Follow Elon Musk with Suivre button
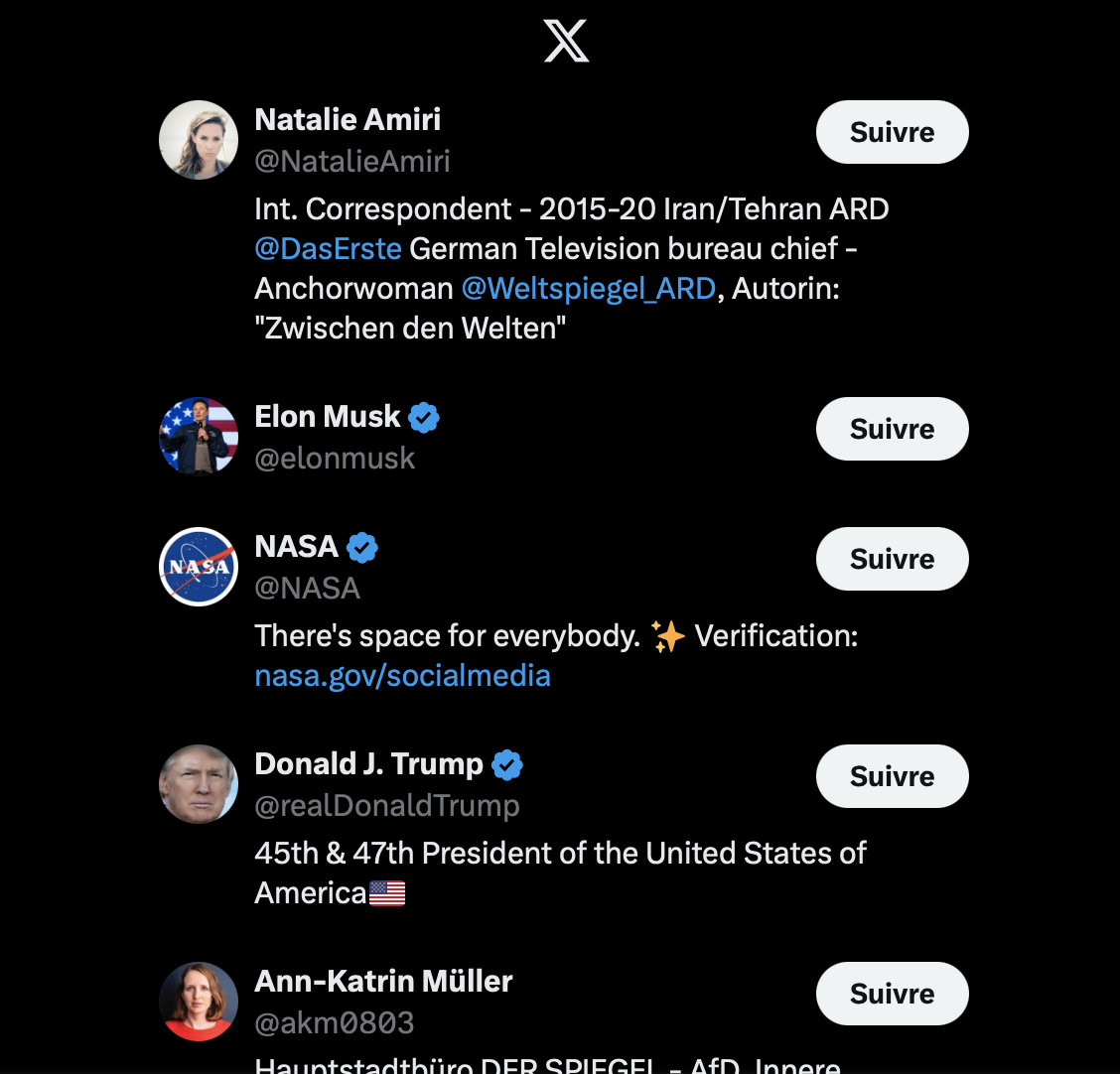 coord(893,429)
